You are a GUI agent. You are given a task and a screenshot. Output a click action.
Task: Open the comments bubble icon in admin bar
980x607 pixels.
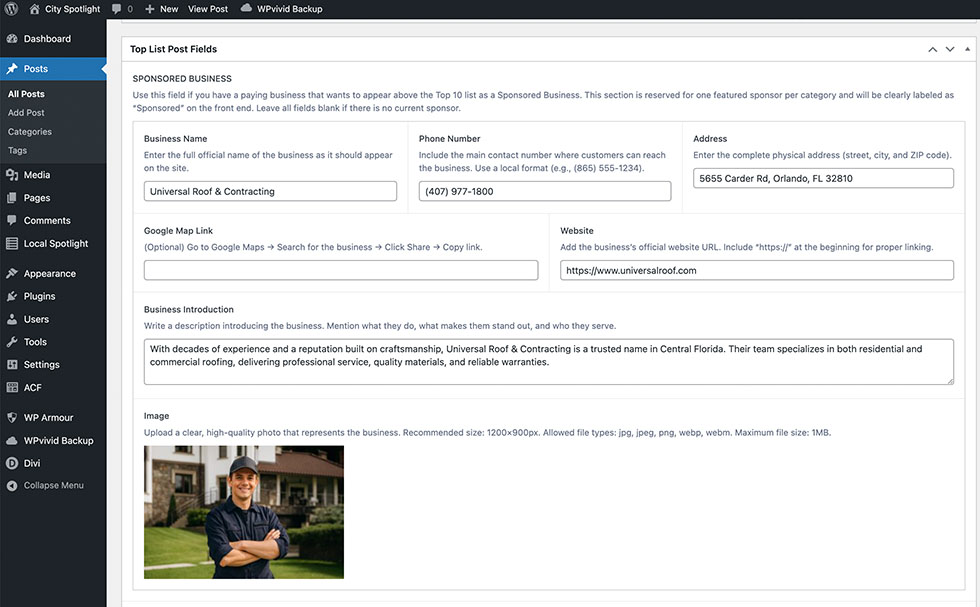pyautogui.click(x=117, y=9)
